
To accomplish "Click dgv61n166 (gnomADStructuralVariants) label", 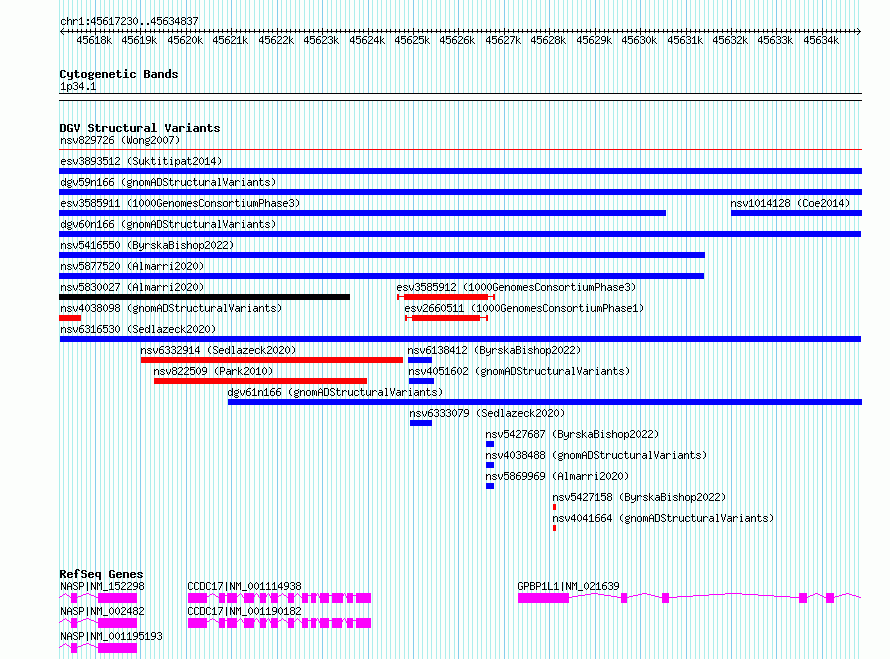I will point(335,392).
